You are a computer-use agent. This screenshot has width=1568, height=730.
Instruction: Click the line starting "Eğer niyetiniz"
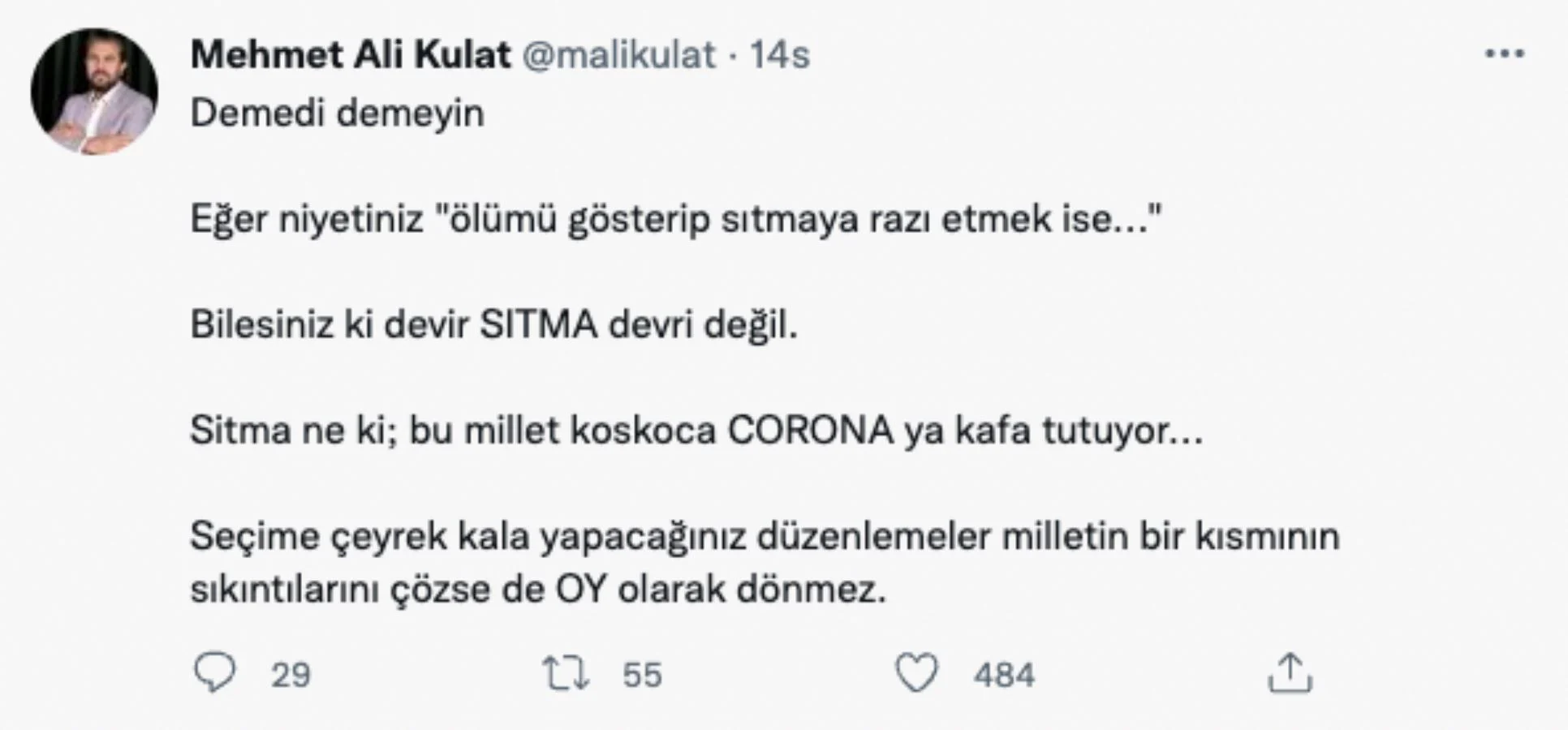[x=675, y=219]
